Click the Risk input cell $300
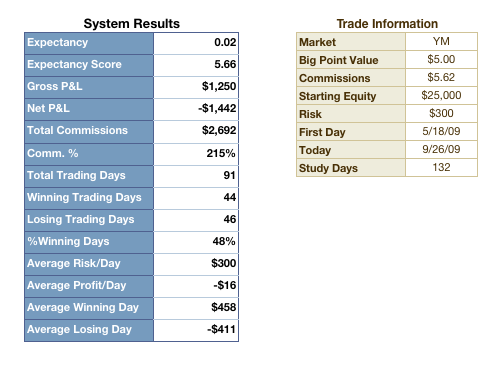The image size is (486, 377). coord(441,114)
